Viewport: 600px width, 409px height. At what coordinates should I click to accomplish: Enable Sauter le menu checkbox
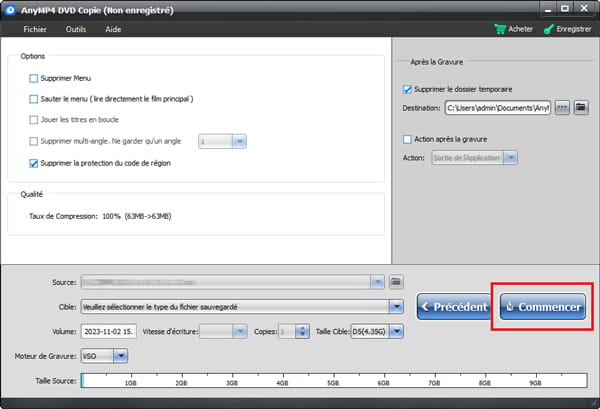(34, 99)
